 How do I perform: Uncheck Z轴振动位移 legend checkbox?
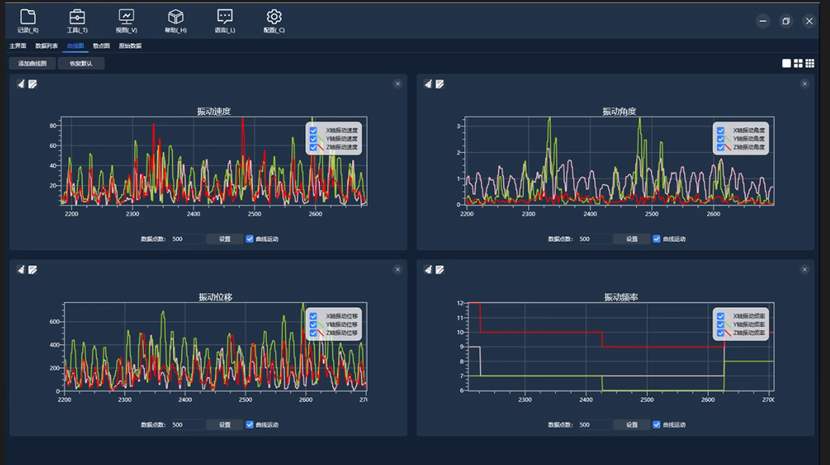[x=314, y=332]
